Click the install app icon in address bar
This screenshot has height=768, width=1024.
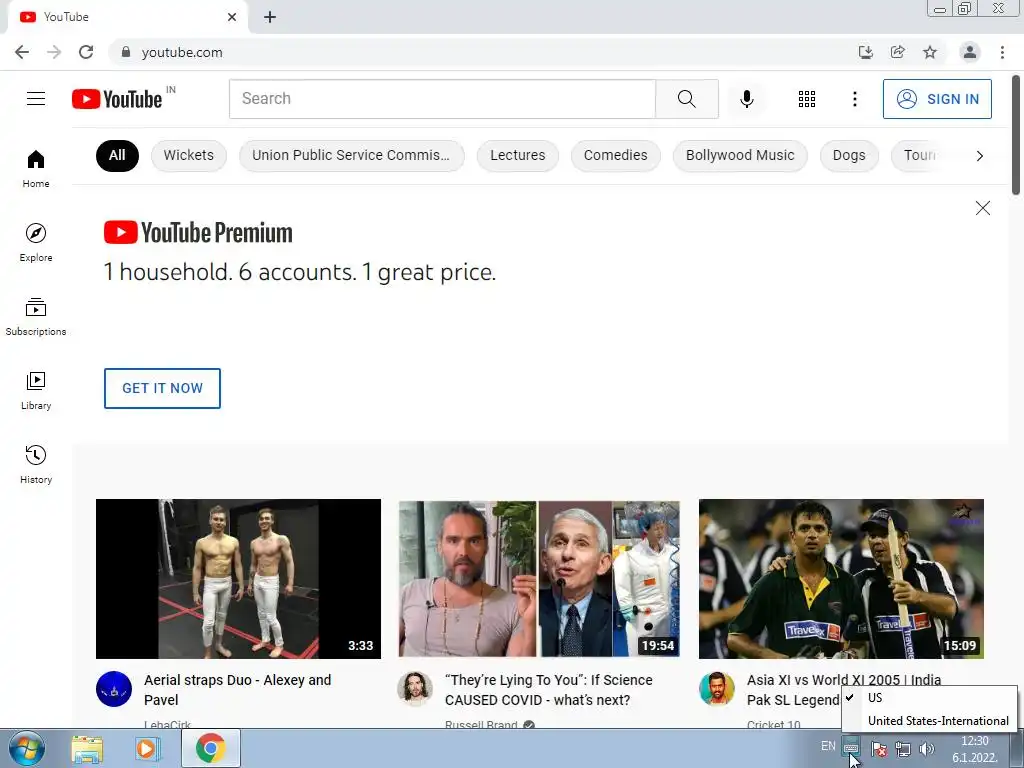[x=865, y=52]
